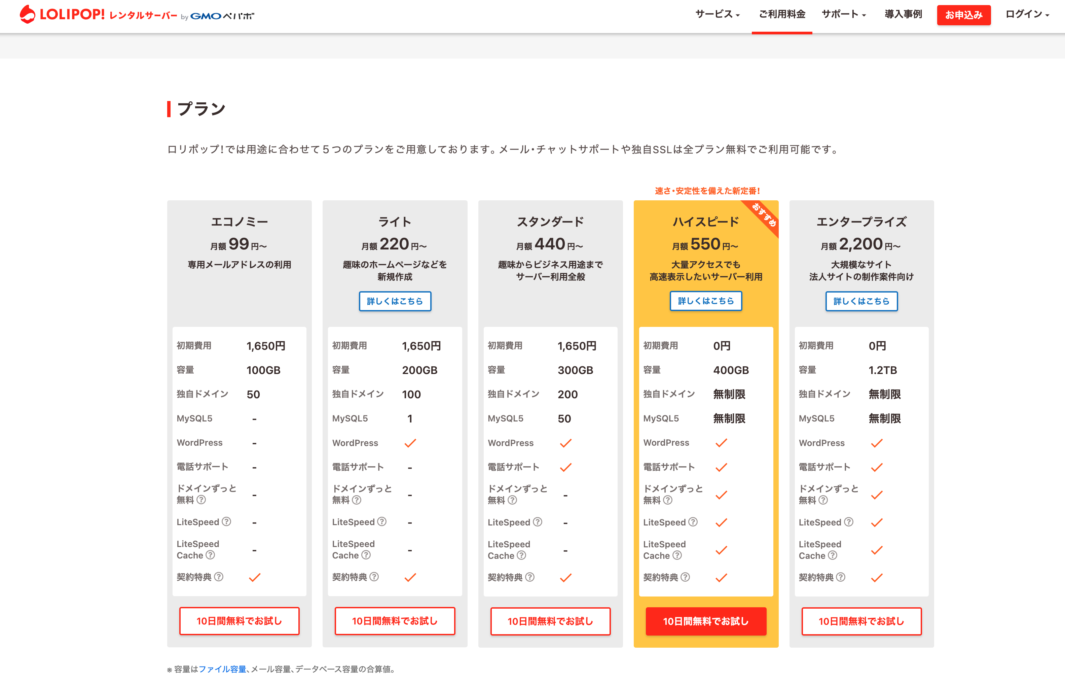Select the ご利用料金 nav item
The image size is (1065, 678).
(x=781, y=15)
